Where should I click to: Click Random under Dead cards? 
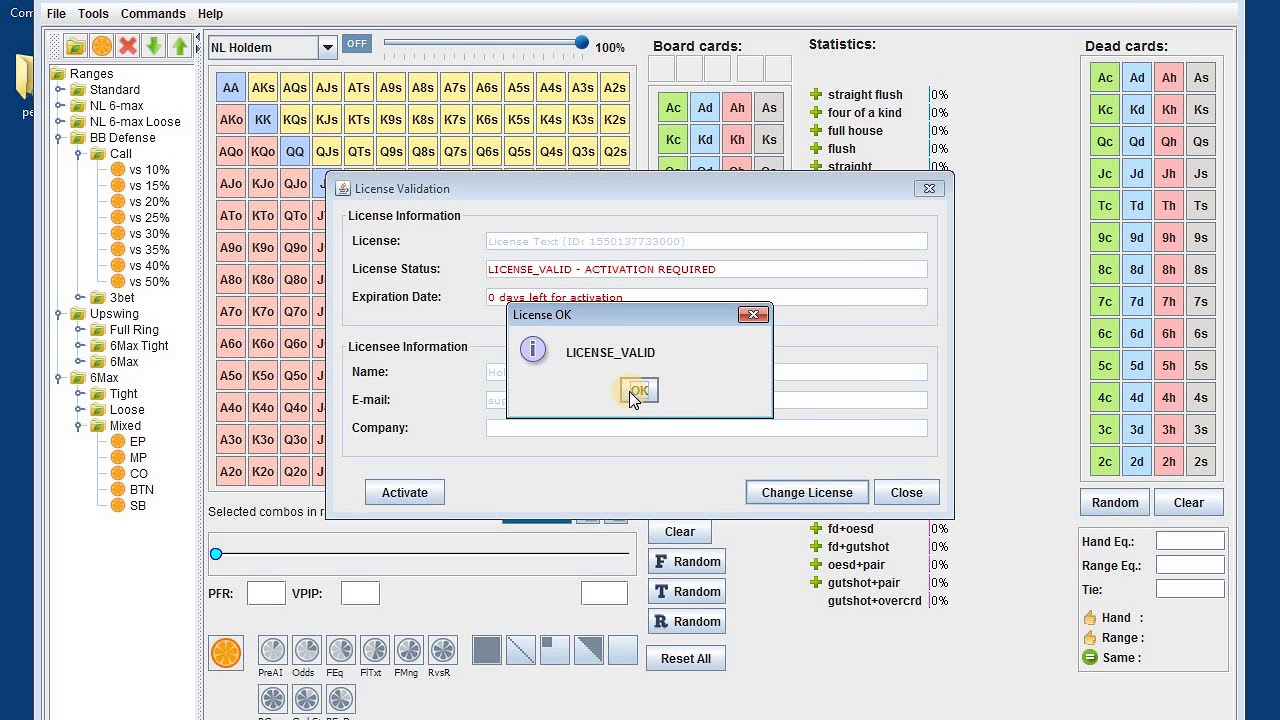coord(1115,502)
